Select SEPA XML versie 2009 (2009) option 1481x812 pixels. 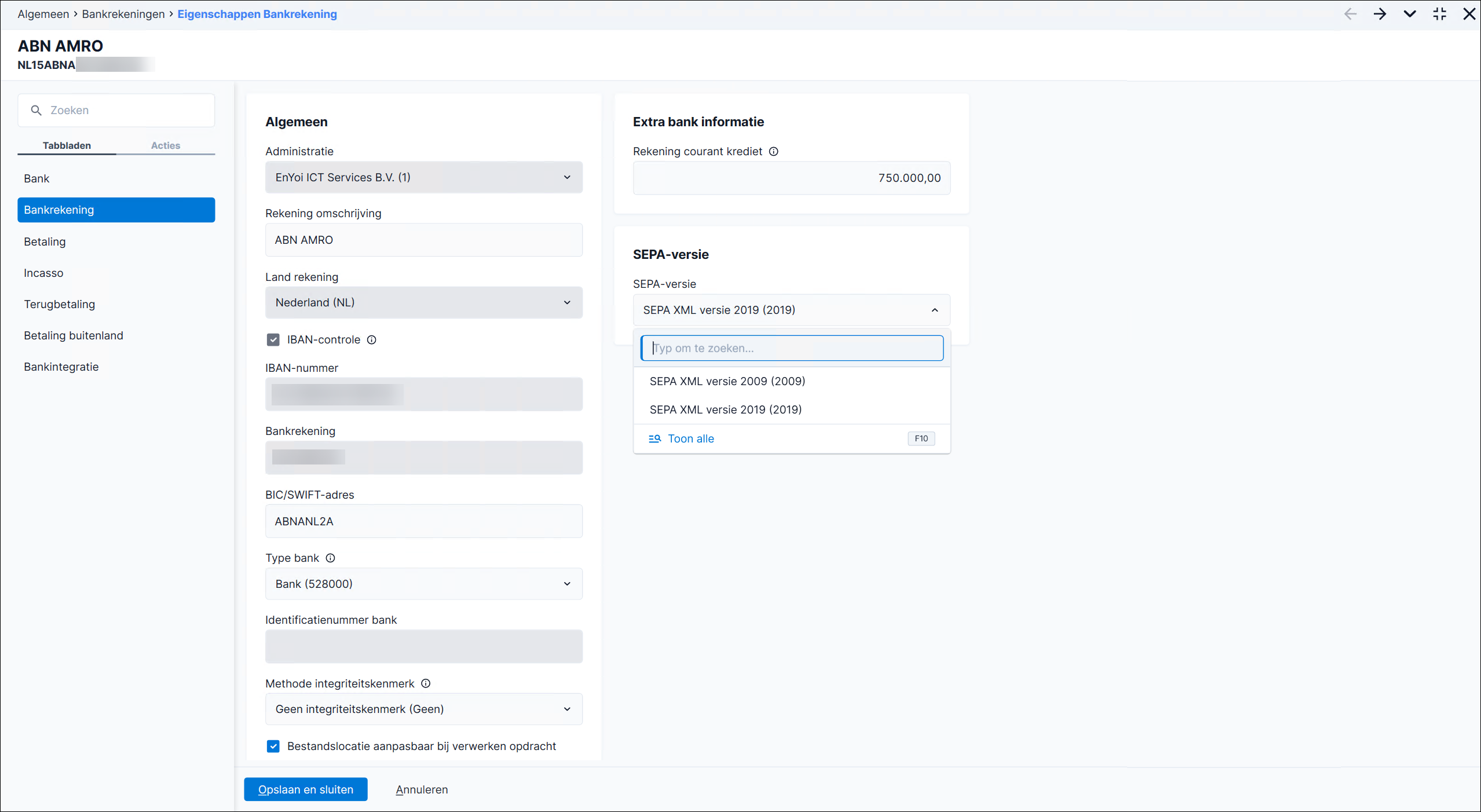792,381
